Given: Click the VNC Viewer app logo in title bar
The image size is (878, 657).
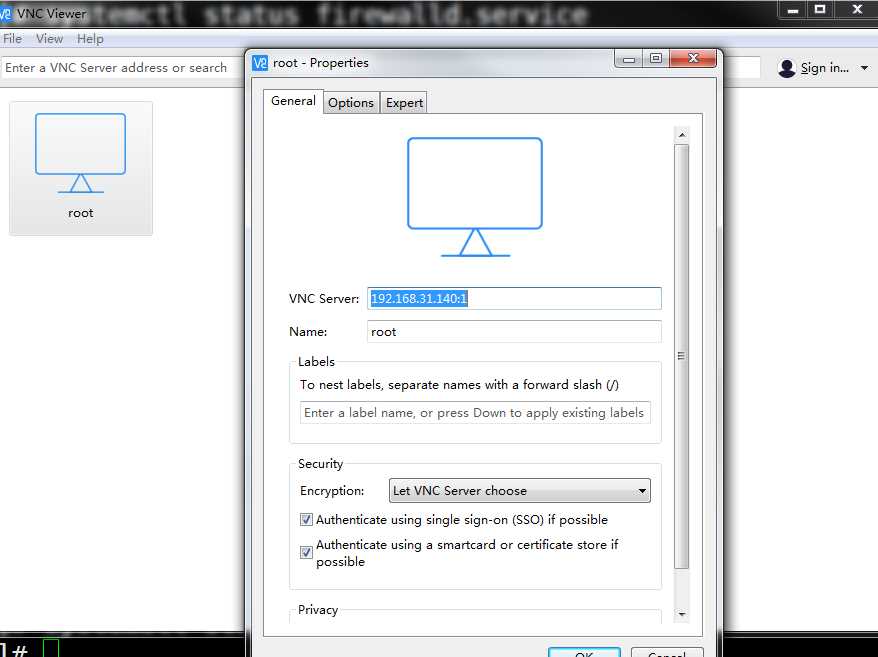Looking at the screenshot, I should [x=6, y=13].
